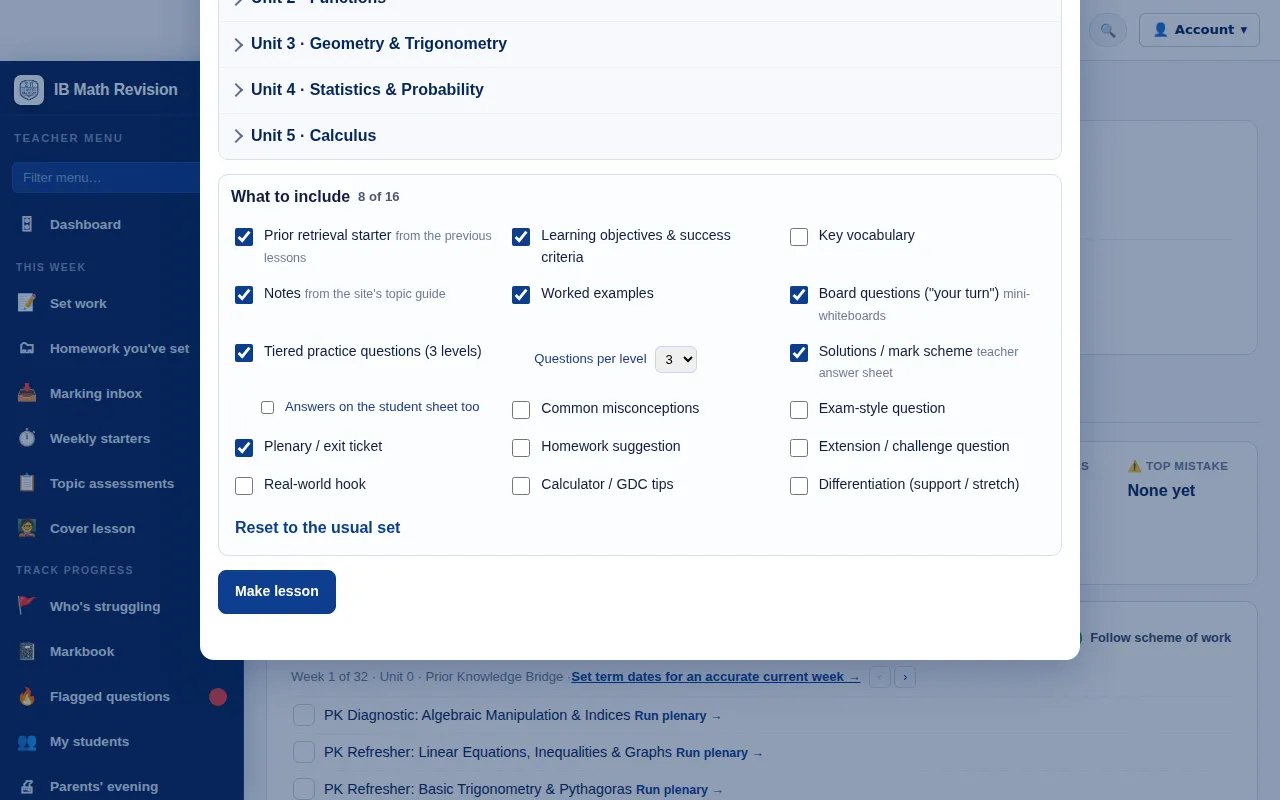Click next week arrow button
Image resolution: width=1280 pixels, height=800 pixels.
(905, 677)
